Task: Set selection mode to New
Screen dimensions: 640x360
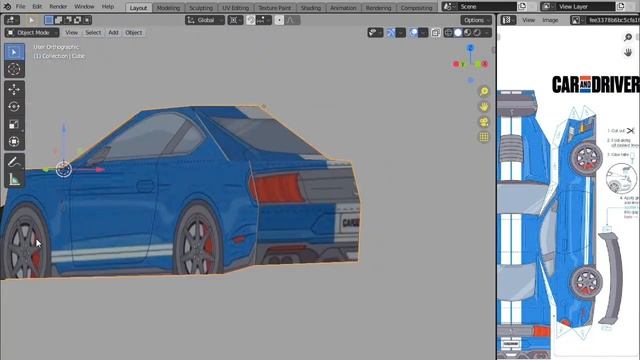Action: point(49,20)
